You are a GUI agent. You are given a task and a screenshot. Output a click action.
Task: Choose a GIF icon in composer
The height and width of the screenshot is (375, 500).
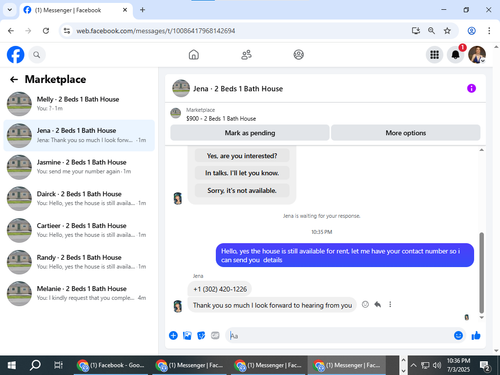point(215,335)
